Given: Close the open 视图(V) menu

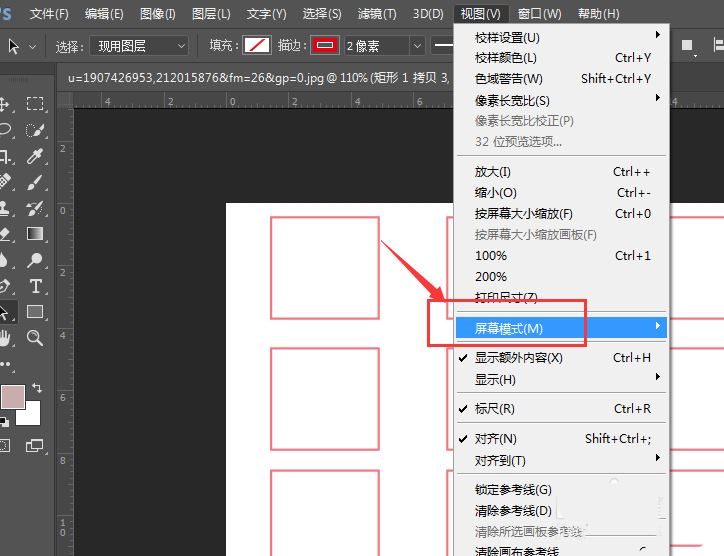Looking at the screenshot, I should click(481, 14).
